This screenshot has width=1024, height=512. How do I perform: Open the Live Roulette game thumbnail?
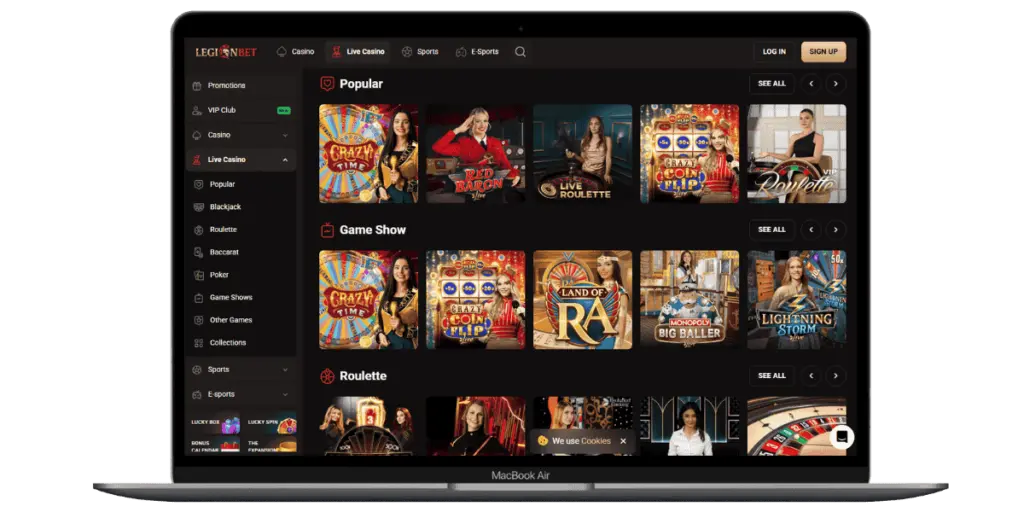point(583,153)
